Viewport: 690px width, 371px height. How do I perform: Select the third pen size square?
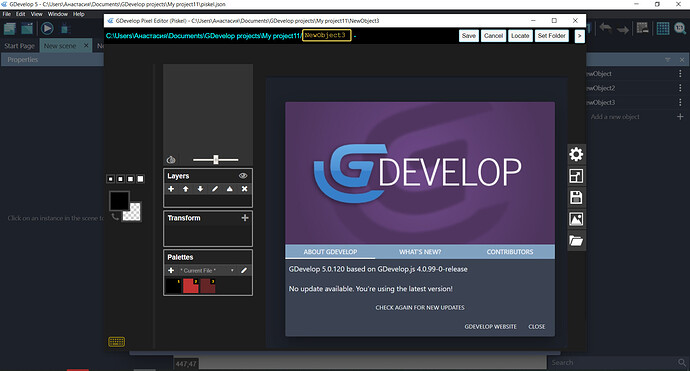point(130,179)
